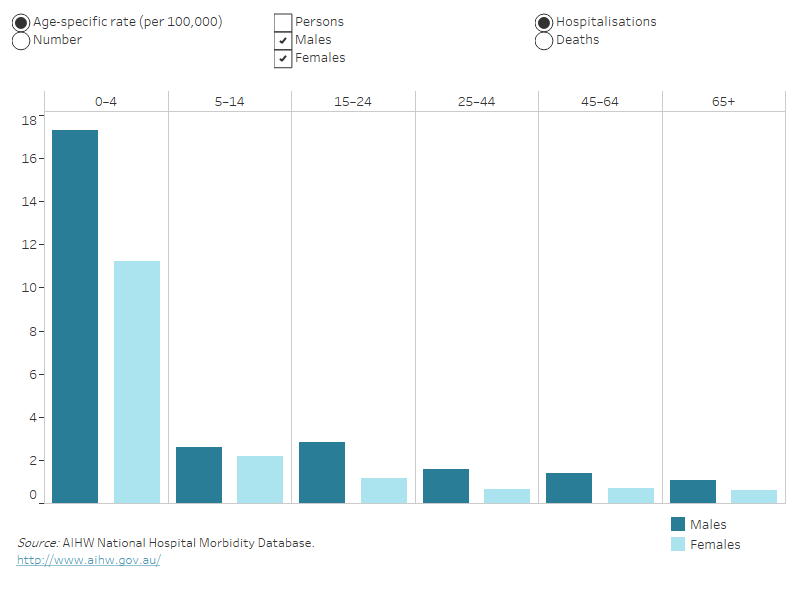Viewport: 800px width, 600px height.
Task: Click the Males bar for ages 65+
Action: pos(693,491)
